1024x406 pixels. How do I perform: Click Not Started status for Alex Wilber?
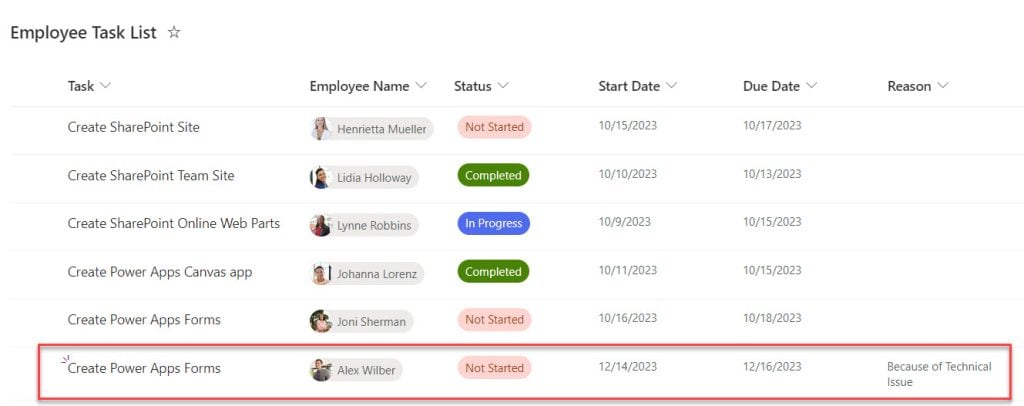(494, 368)
